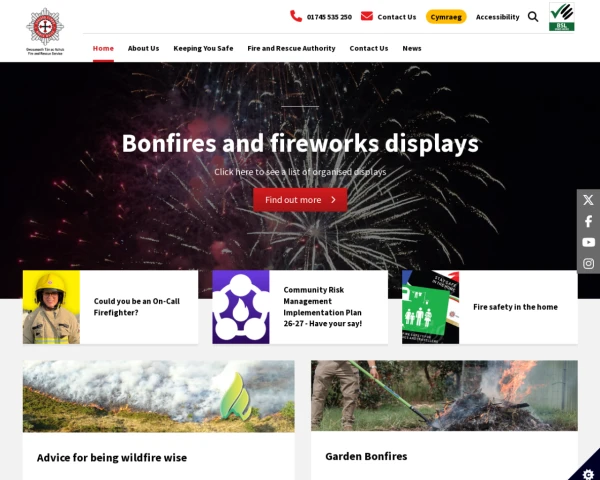Click the fire service crest logo
The image size is (600, 480).
point(45,31)
